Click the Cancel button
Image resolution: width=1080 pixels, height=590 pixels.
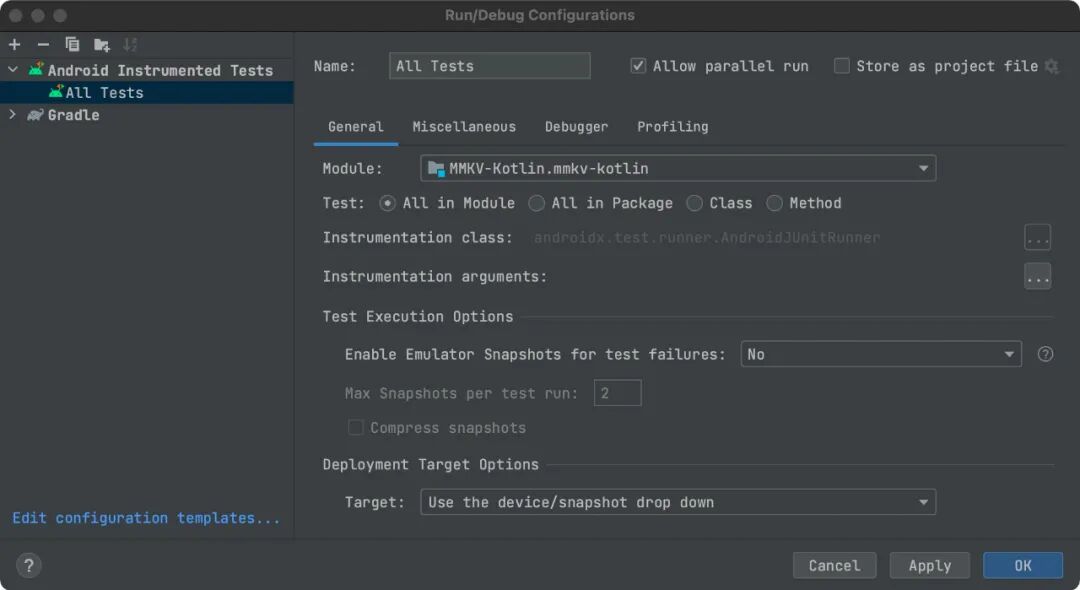point(834,565)
